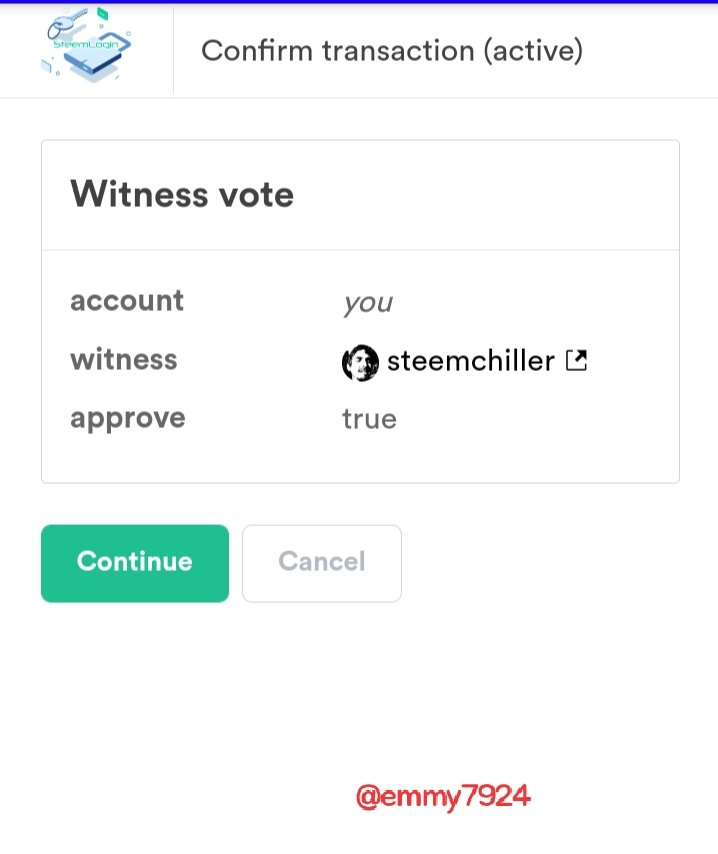This screenshot has height=854, width=718.
Task: Click Confirm transaction (active) title
Action: tap(392, 51)
